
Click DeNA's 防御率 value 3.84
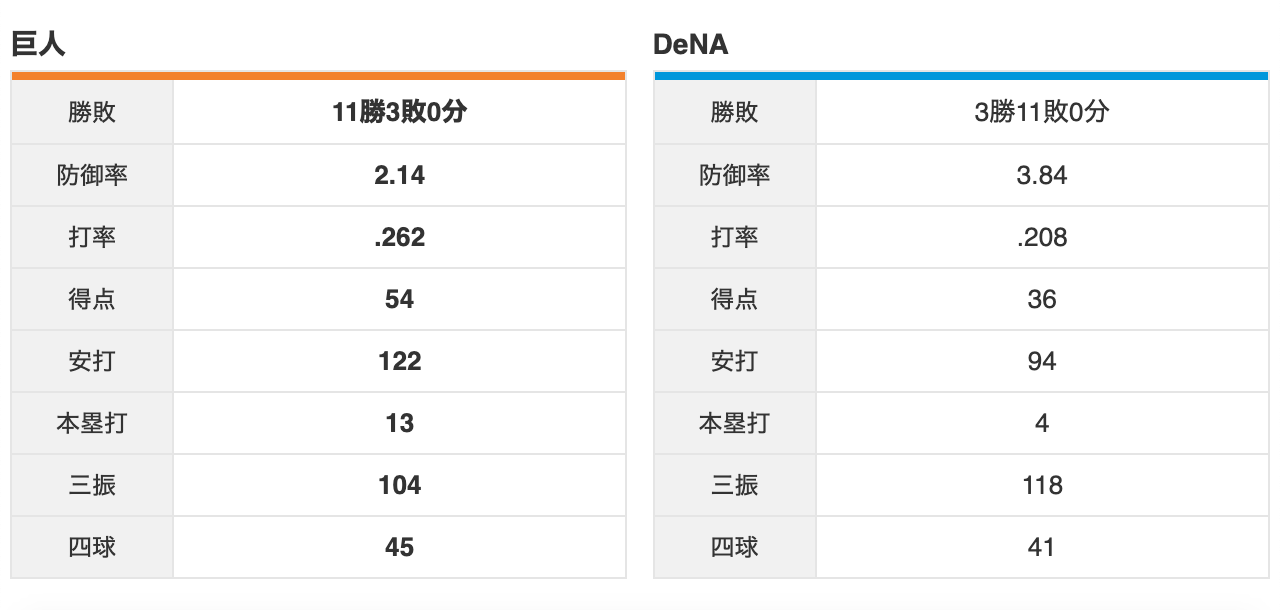[x=1042, y=175]
